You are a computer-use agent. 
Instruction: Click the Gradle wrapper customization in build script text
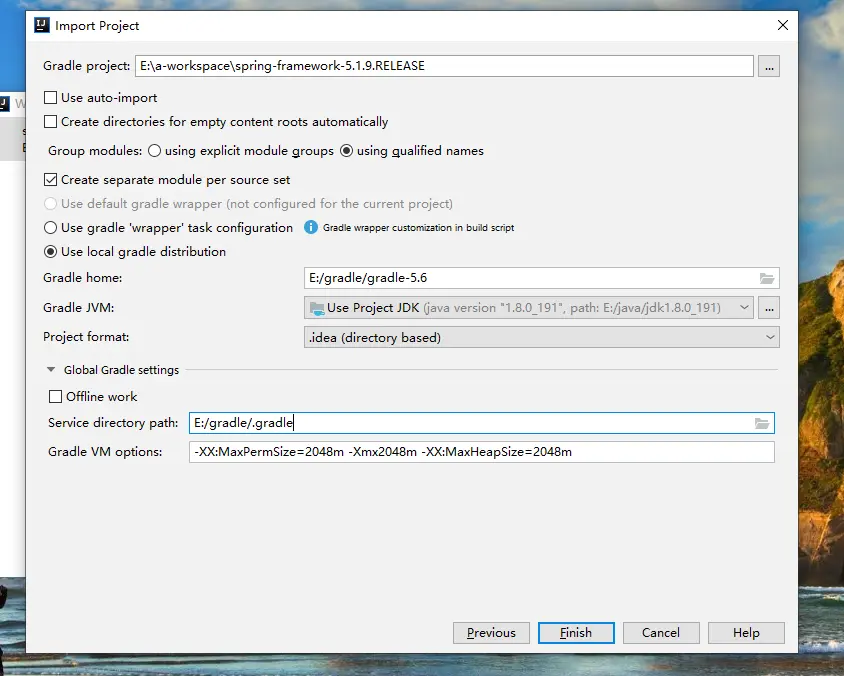[418, 228]
